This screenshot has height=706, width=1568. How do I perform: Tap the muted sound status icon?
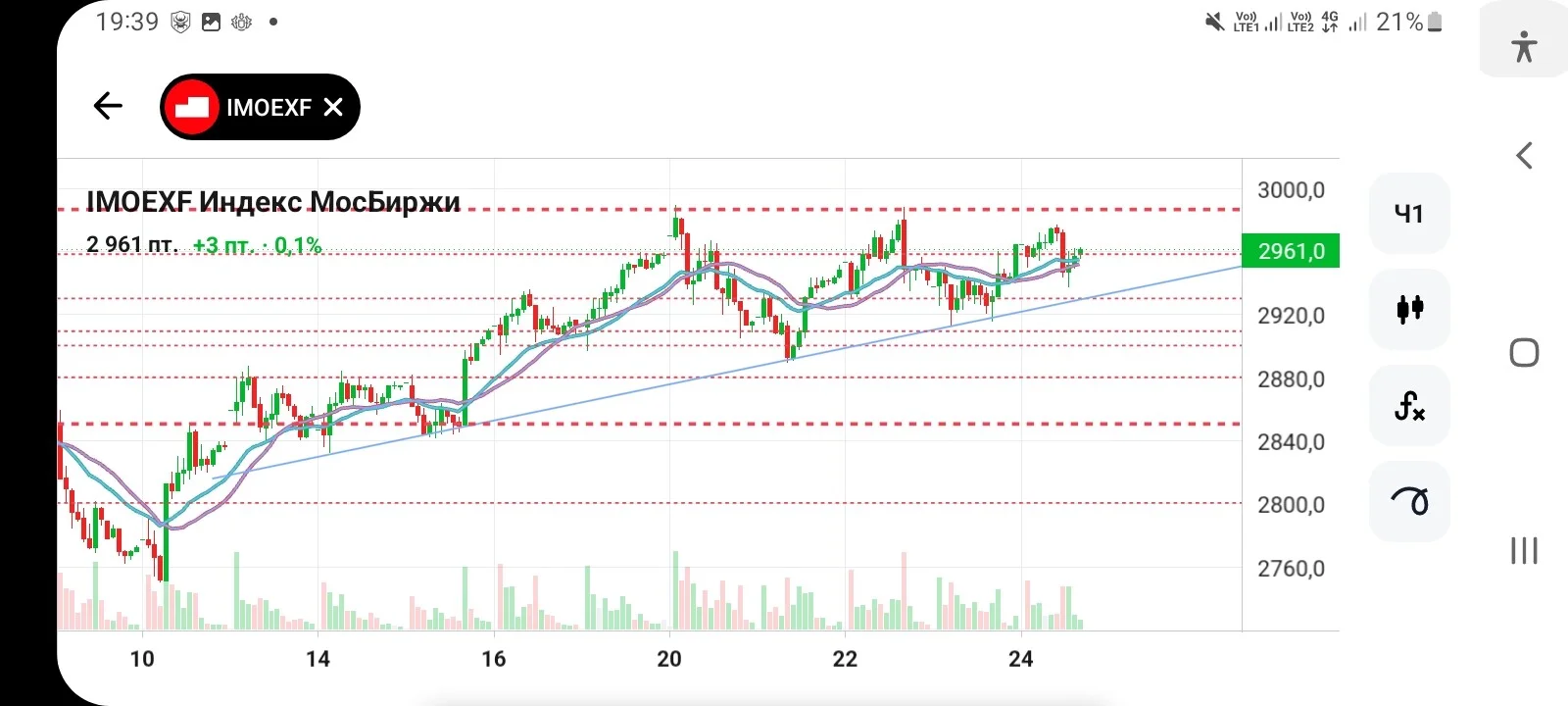pyautogui.click(x=1214, y=22)
